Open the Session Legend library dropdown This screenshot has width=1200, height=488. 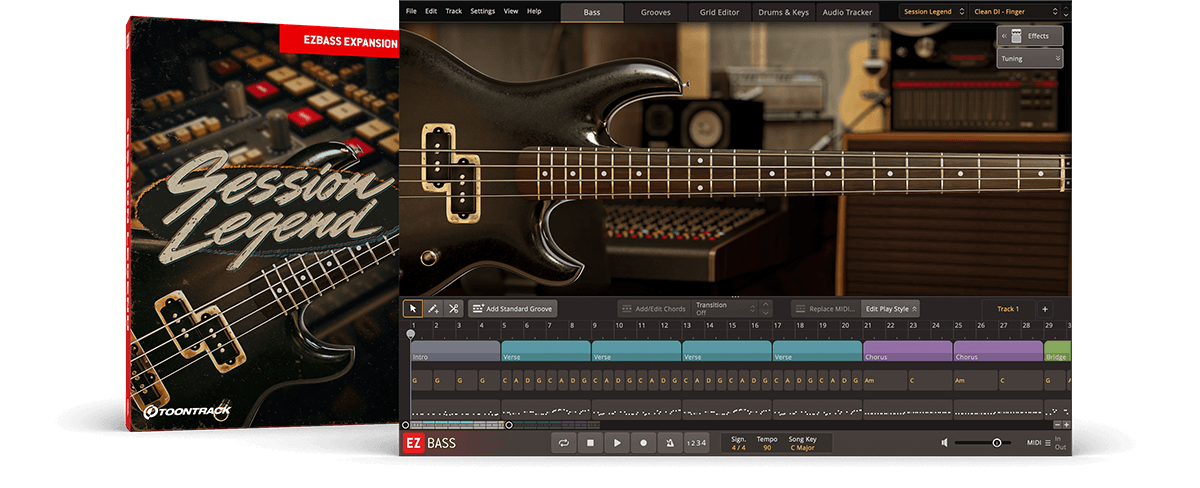click(x=934, y=11)
